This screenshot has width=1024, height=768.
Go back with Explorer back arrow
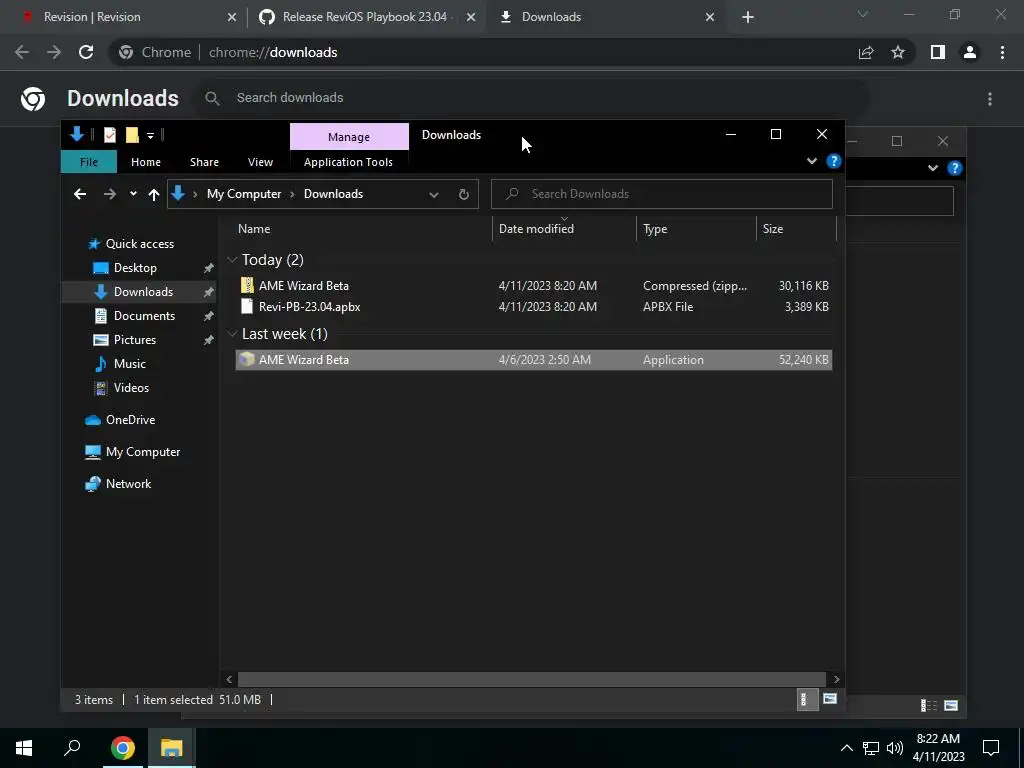[80, 194]
